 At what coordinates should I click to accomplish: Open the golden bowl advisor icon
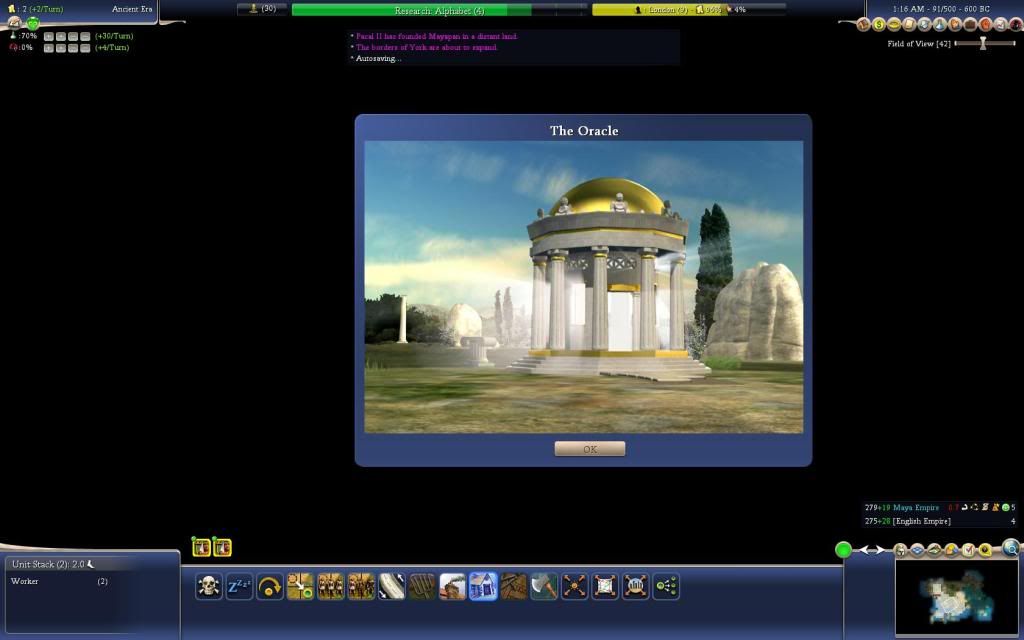[893, 25]
